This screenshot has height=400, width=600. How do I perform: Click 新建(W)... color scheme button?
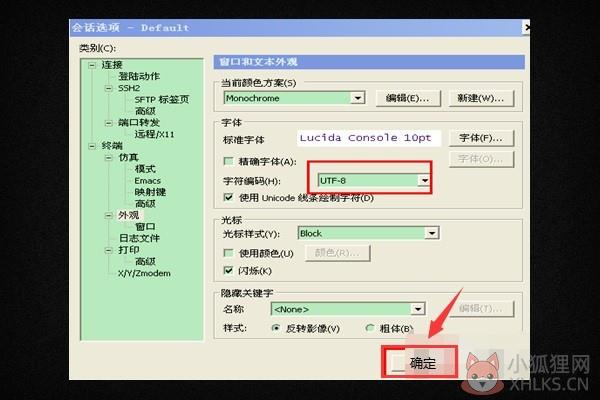(481, 98)
